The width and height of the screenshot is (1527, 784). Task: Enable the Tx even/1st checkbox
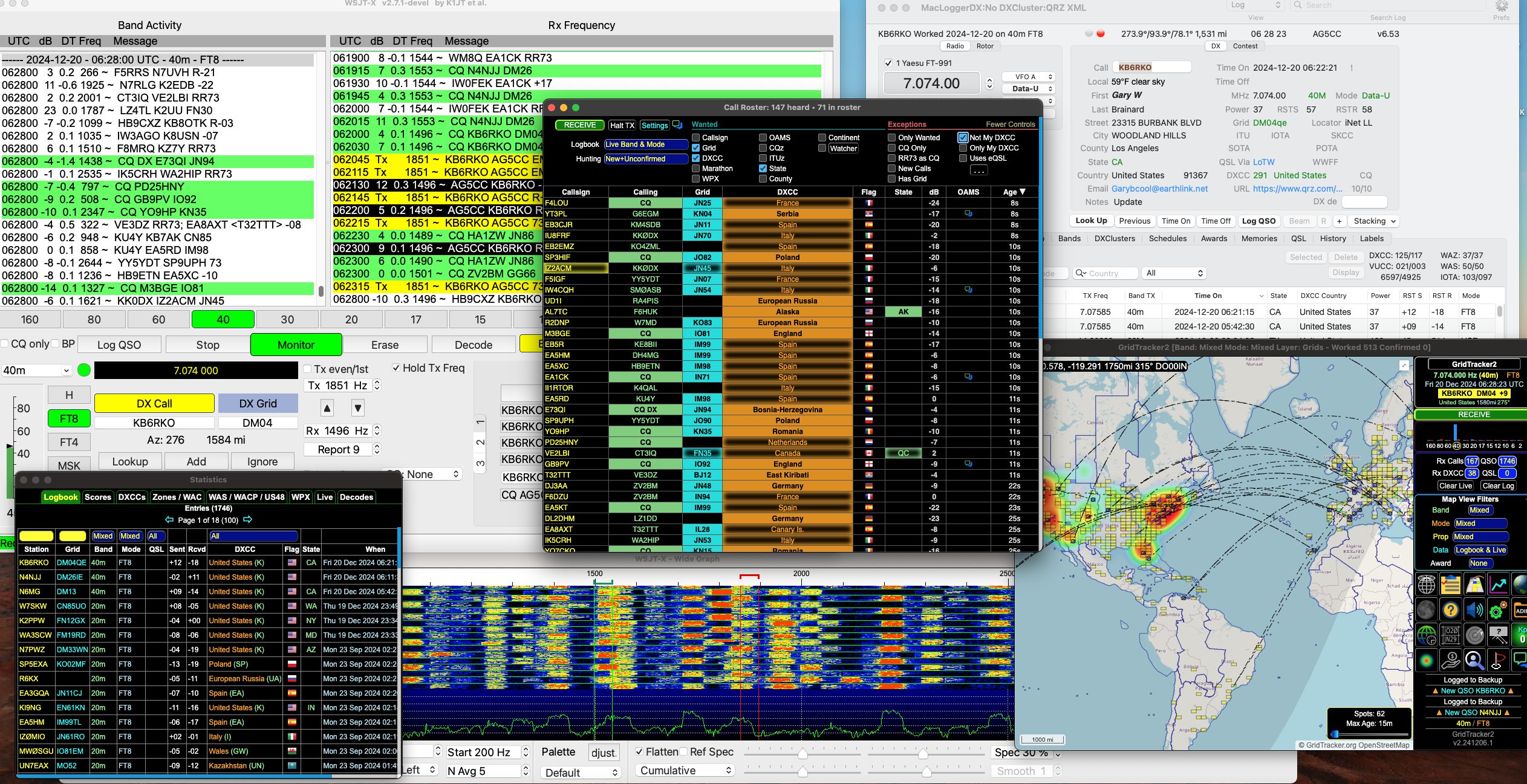(308, 368)
